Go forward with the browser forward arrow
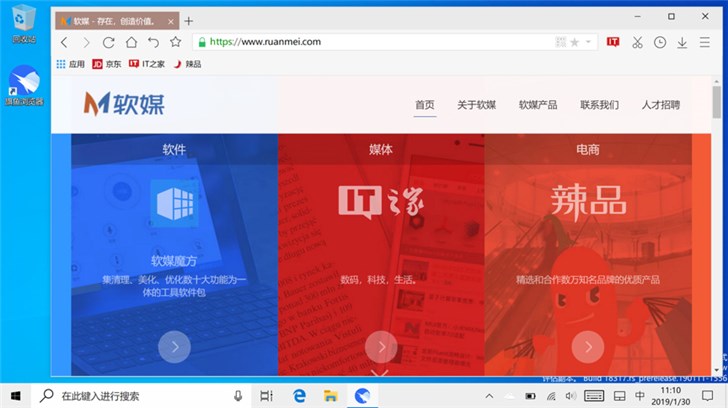728x408 pixels. click(x=86, y=42)
